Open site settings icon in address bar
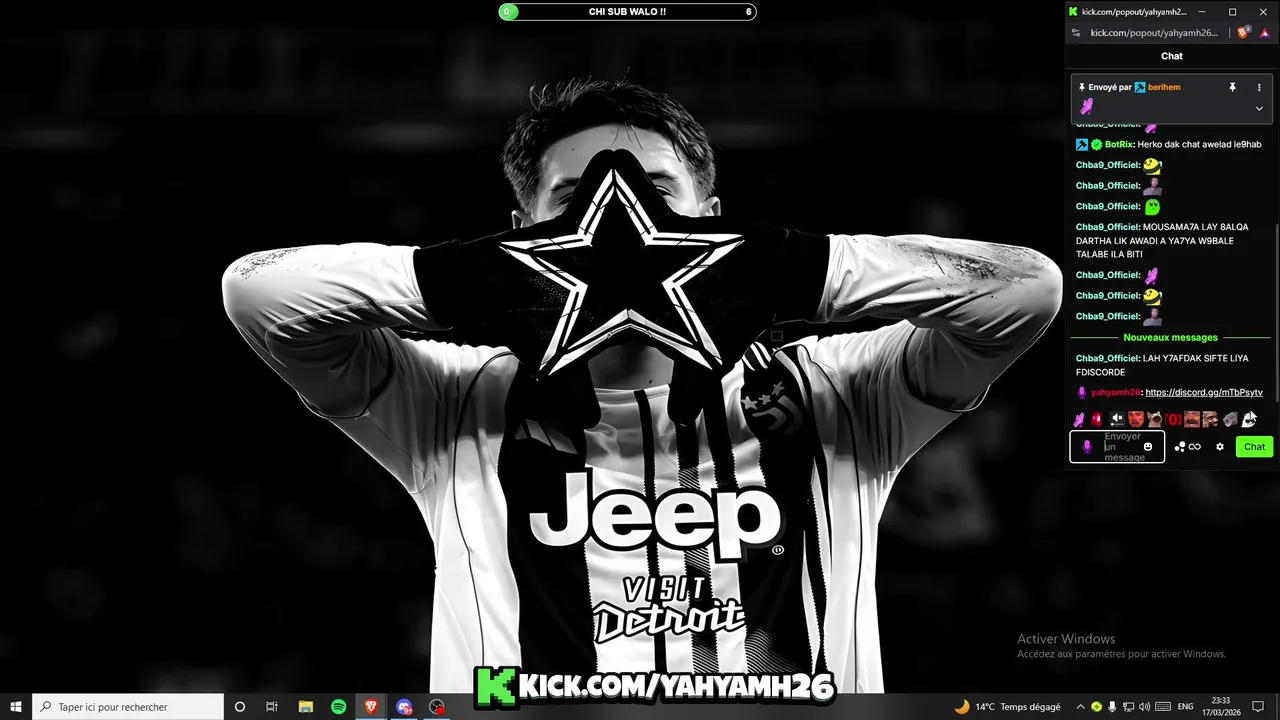Screen dimensions: 1280x720 (1076, 33)
